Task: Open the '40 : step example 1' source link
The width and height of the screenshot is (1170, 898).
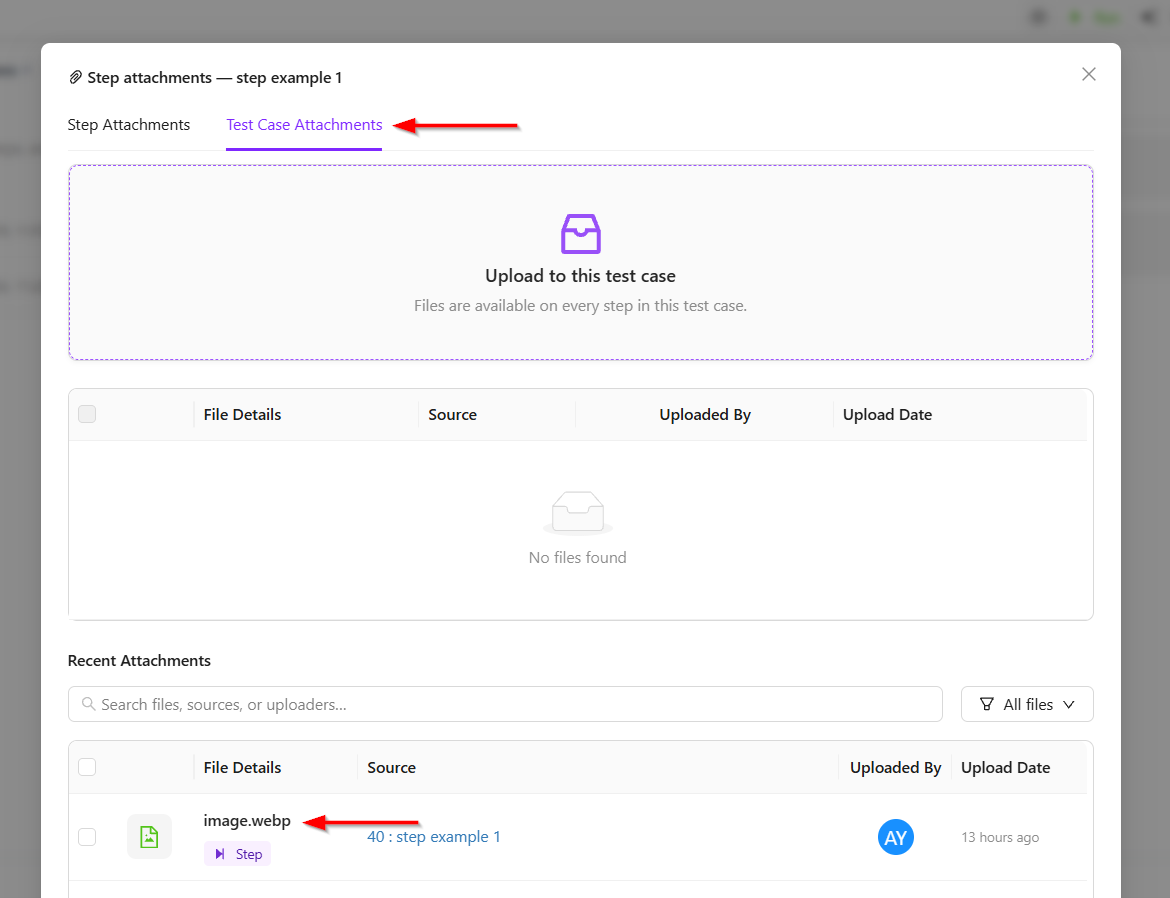Action: point(434,837)
